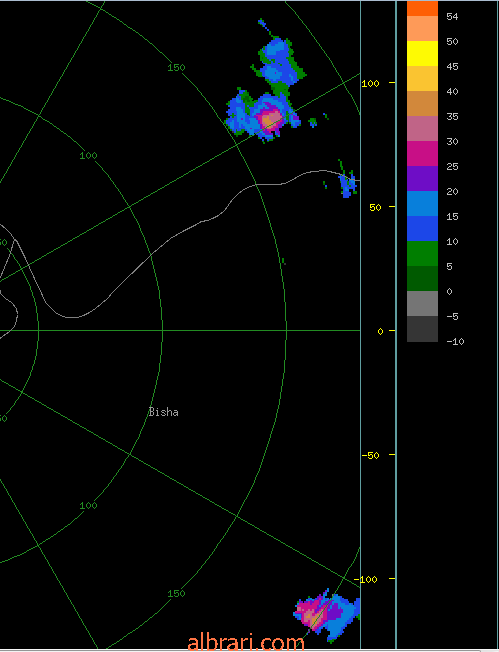Click the pink core of northern storm cell
The width and height of the screenshot is (499, 652).
point(269,120)
